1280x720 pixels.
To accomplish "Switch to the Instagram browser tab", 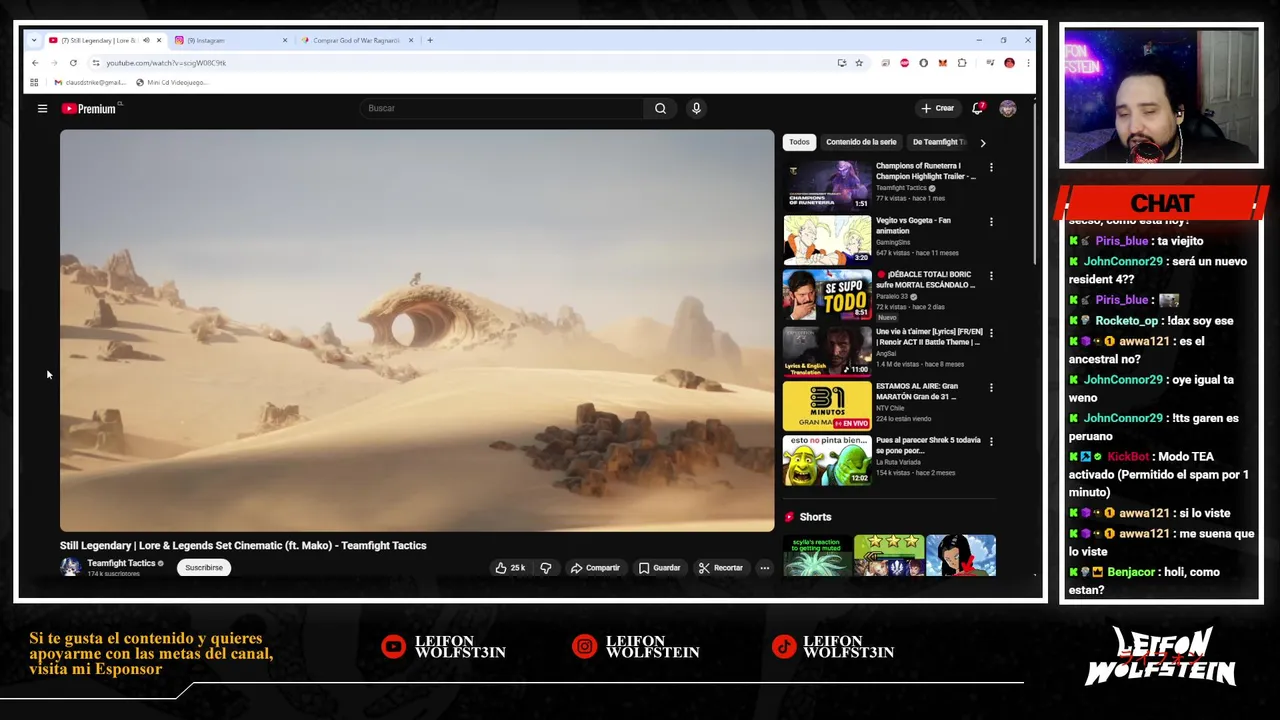I will click(x=228, y=40).
